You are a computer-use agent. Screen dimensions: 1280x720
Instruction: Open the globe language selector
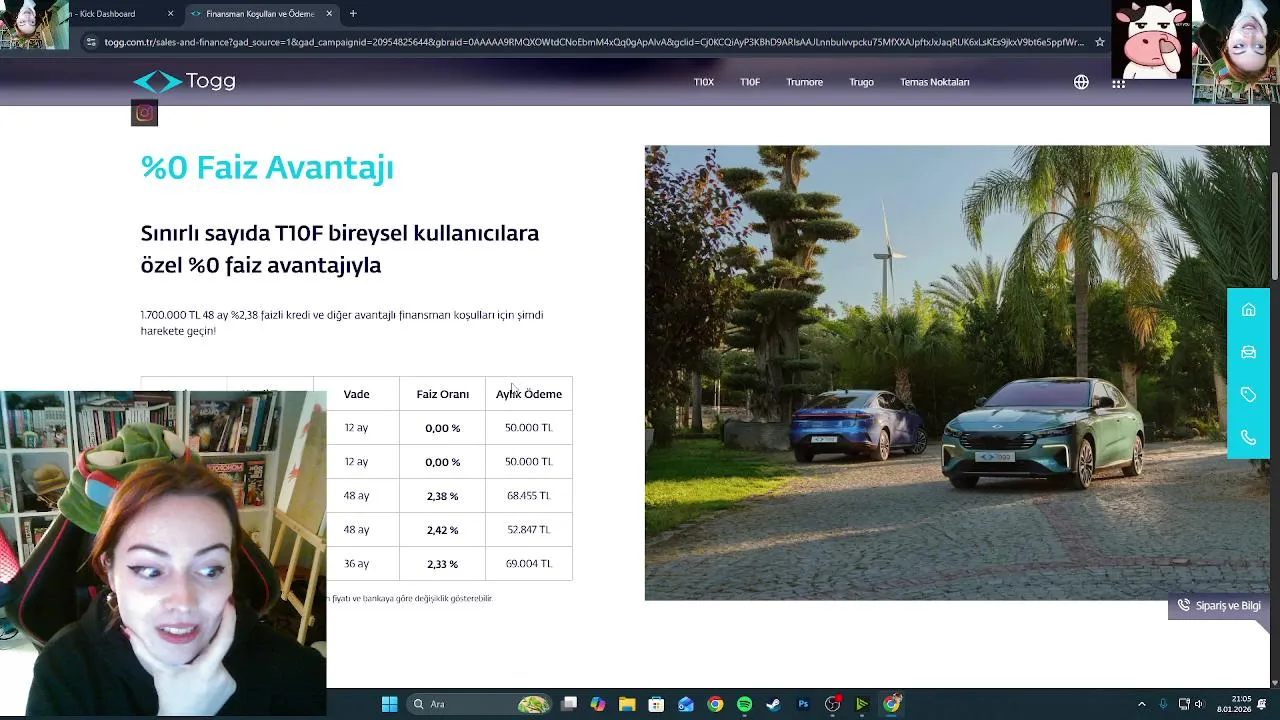coord(1081,82)
